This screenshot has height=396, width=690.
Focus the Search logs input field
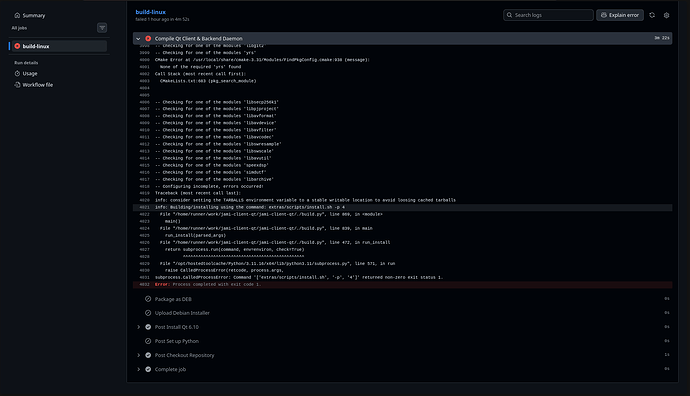(x=548, y=15)
